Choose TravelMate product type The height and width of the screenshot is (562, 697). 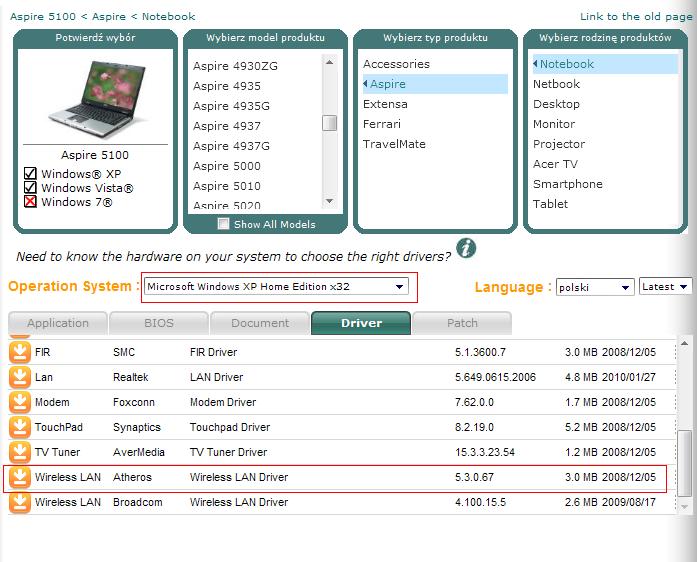(394, 144)
